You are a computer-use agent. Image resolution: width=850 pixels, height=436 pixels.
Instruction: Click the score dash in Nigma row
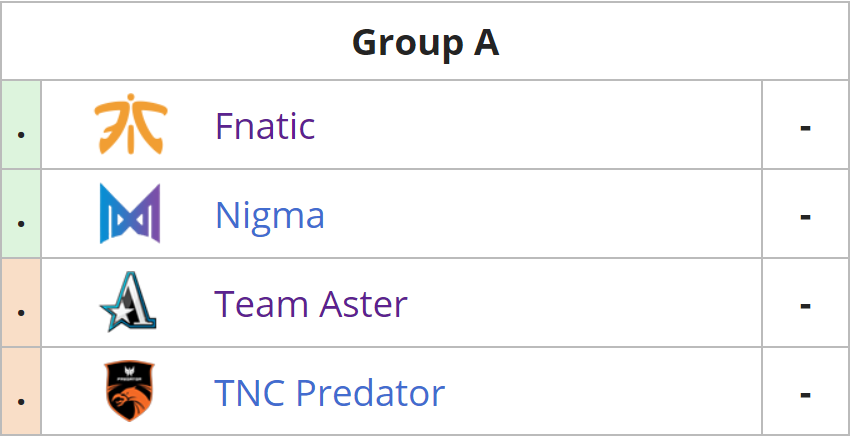(806, 217)
